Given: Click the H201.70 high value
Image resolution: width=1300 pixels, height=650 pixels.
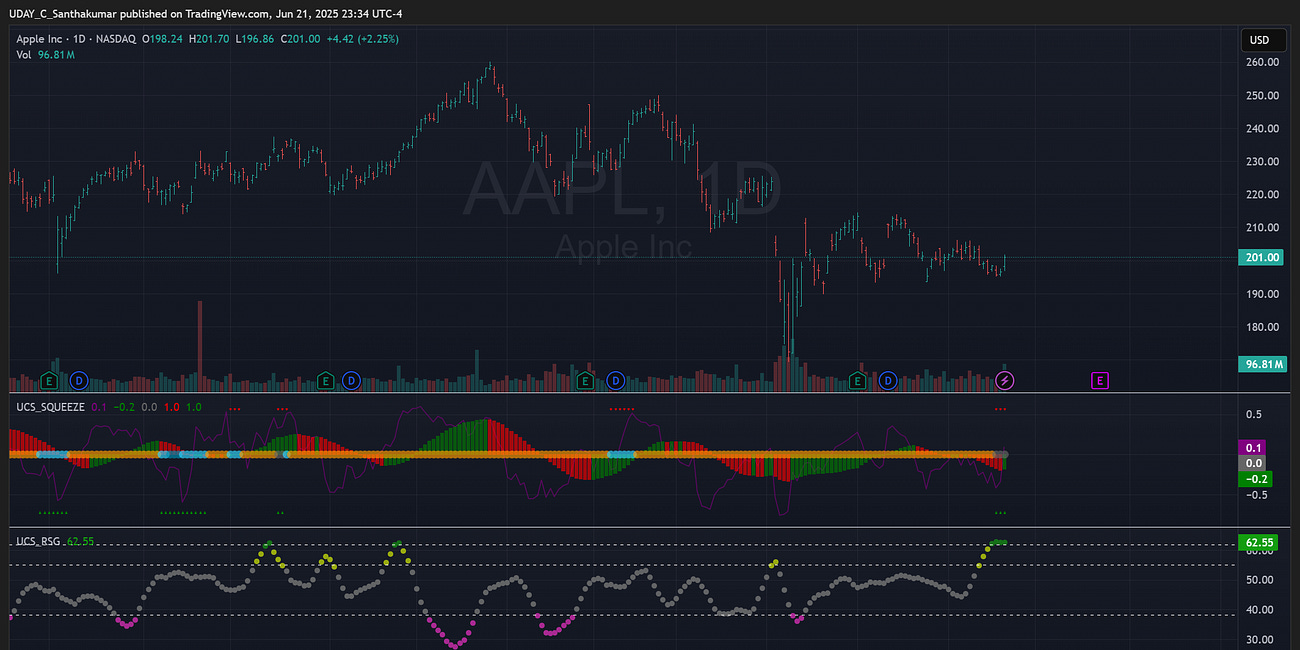Looking at the screenshot, I should tap(210, 39).
